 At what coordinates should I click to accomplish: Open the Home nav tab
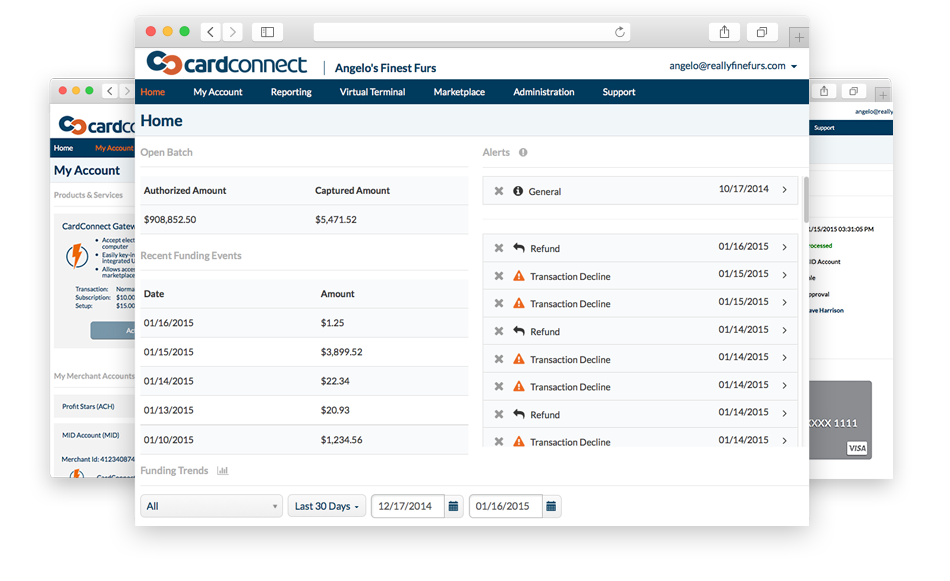point(153,92)
